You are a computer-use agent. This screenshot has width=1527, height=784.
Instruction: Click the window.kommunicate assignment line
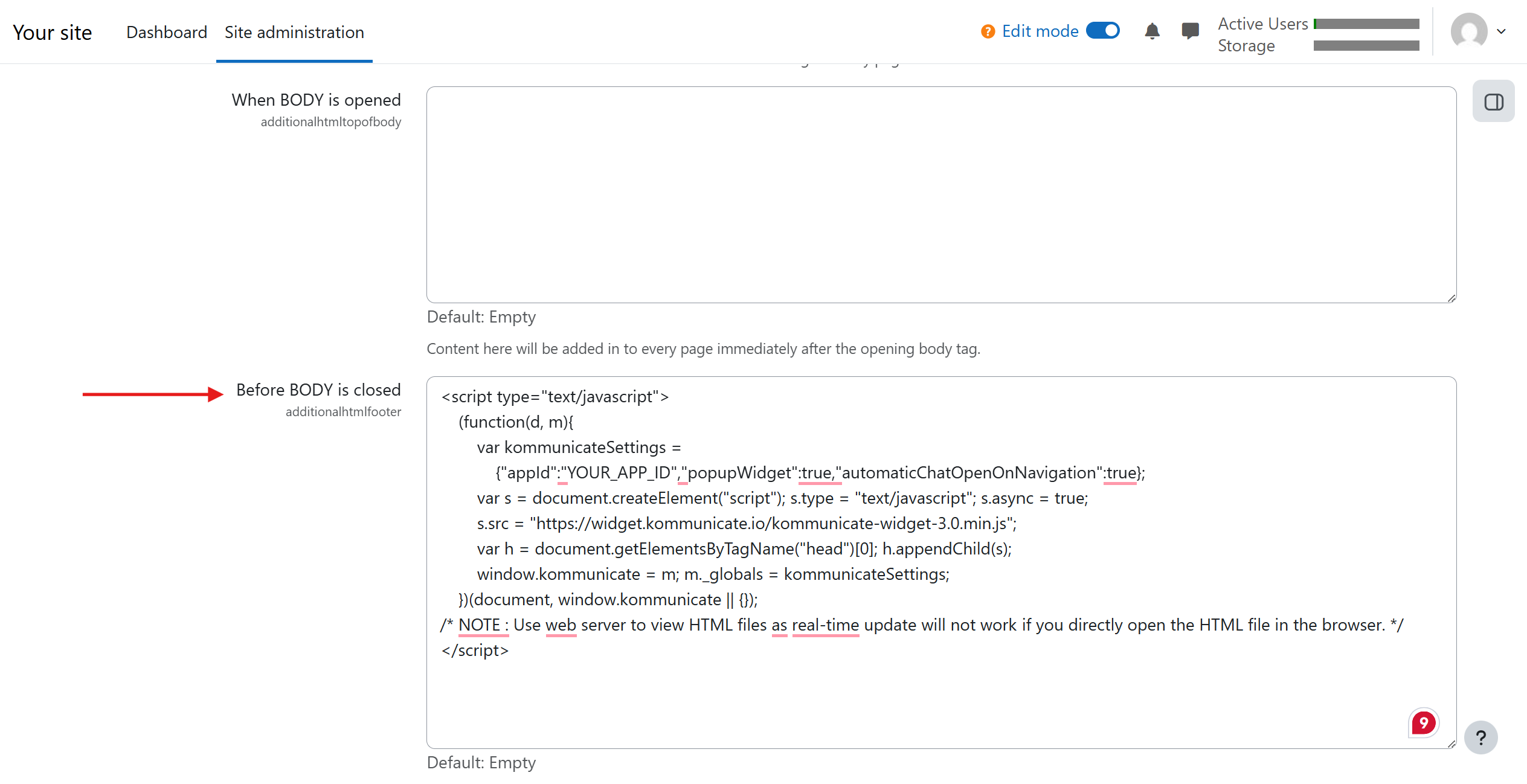713,574
